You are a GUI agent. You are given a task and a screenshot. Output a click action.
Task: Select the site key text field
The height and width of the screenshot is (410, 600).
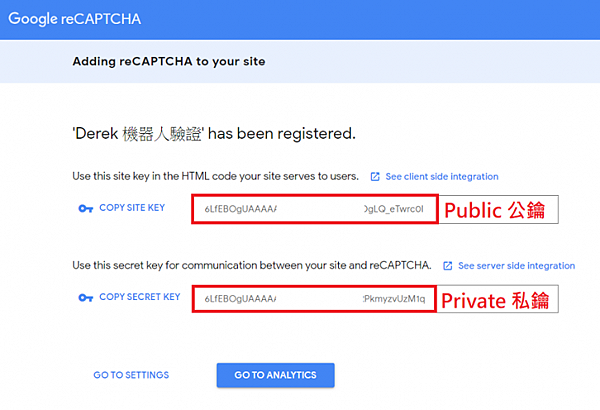click(x=314, y=210)
